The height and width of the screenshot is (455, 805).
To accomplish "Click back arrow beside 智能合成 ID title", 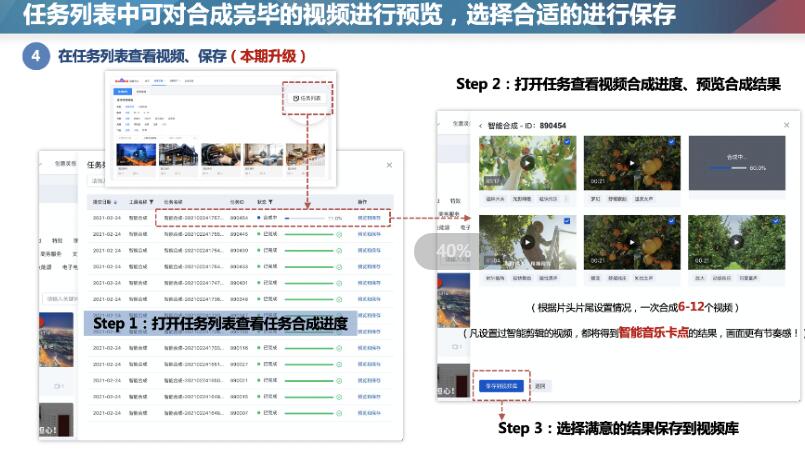I will (x=480, y=126).
